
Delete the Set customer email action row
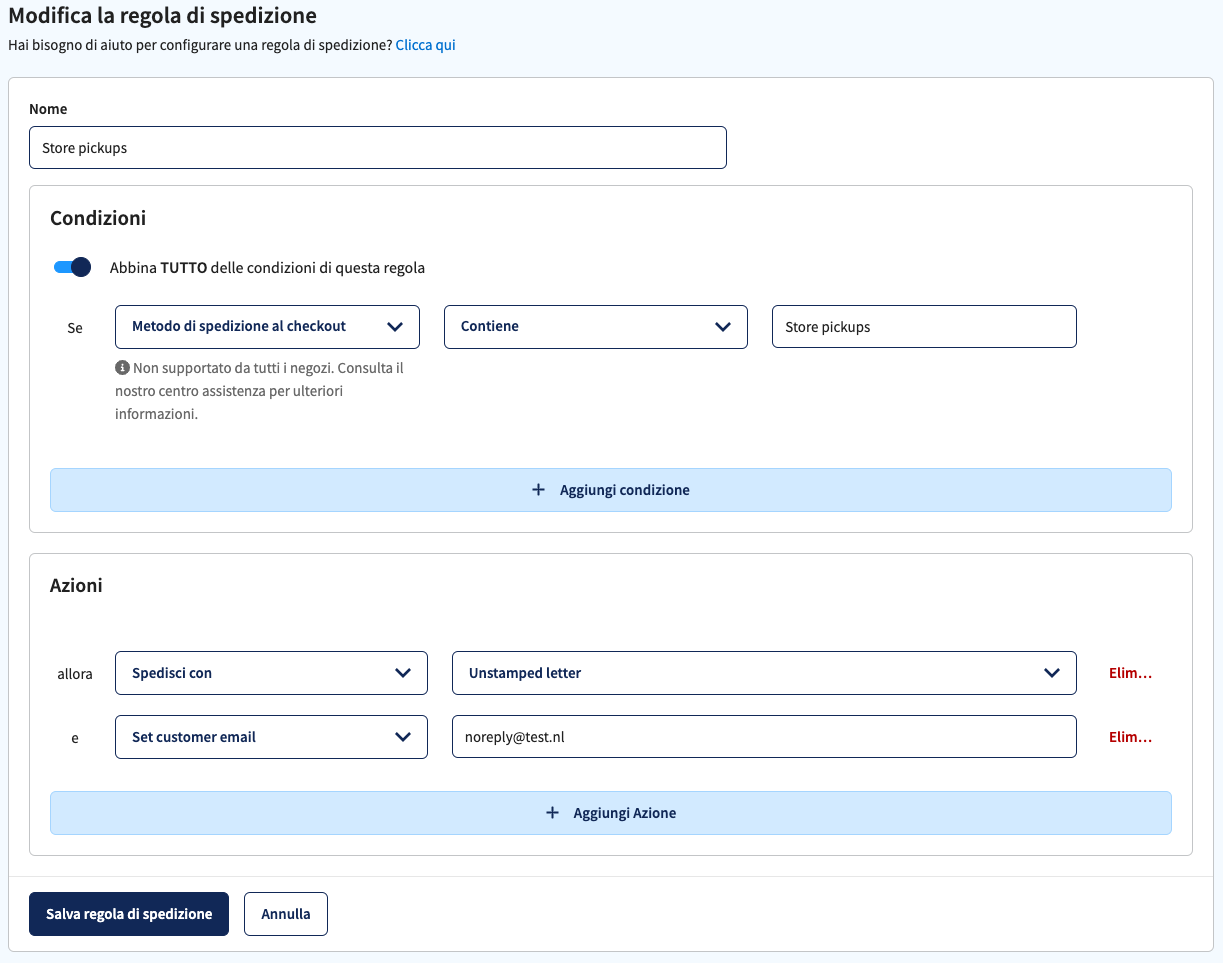click(x=1131, y=737)
